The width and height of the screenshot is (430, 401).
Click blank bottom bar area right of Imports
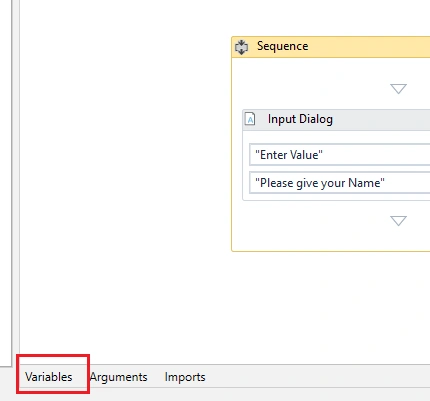click(x=317, y=377)
